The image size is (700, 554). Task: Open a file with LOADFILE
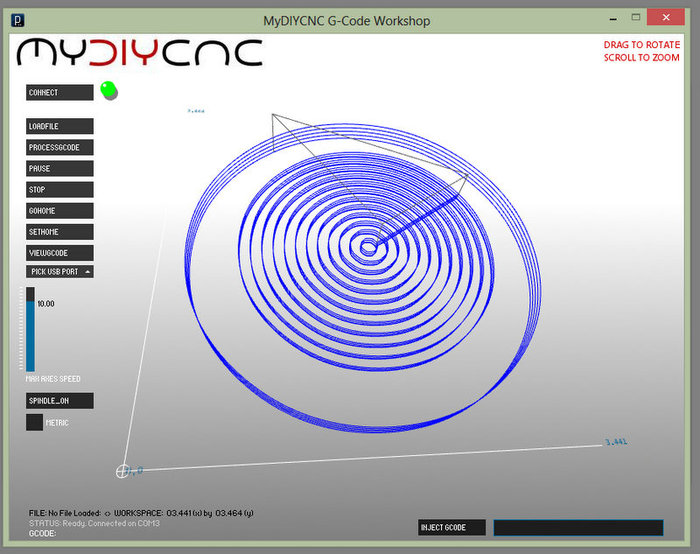(x=59, y=126)
